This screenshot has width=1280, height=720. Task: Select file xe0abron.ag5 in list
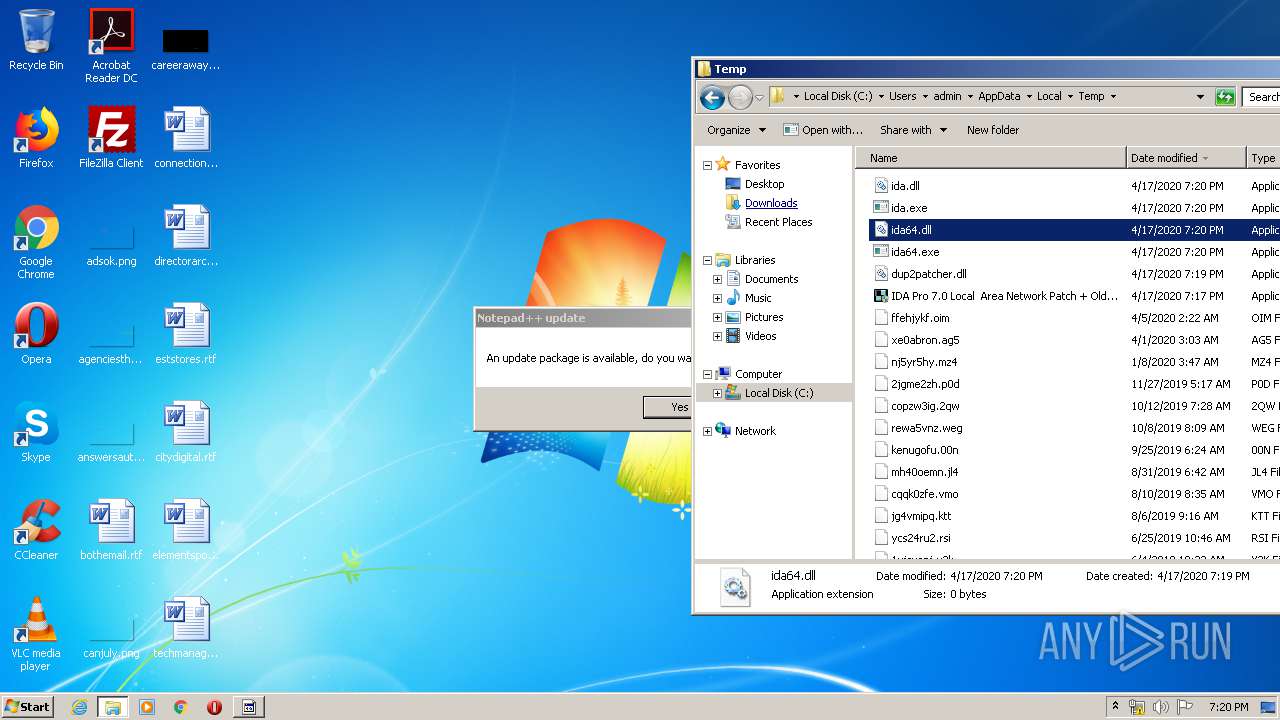coord(925,340)
